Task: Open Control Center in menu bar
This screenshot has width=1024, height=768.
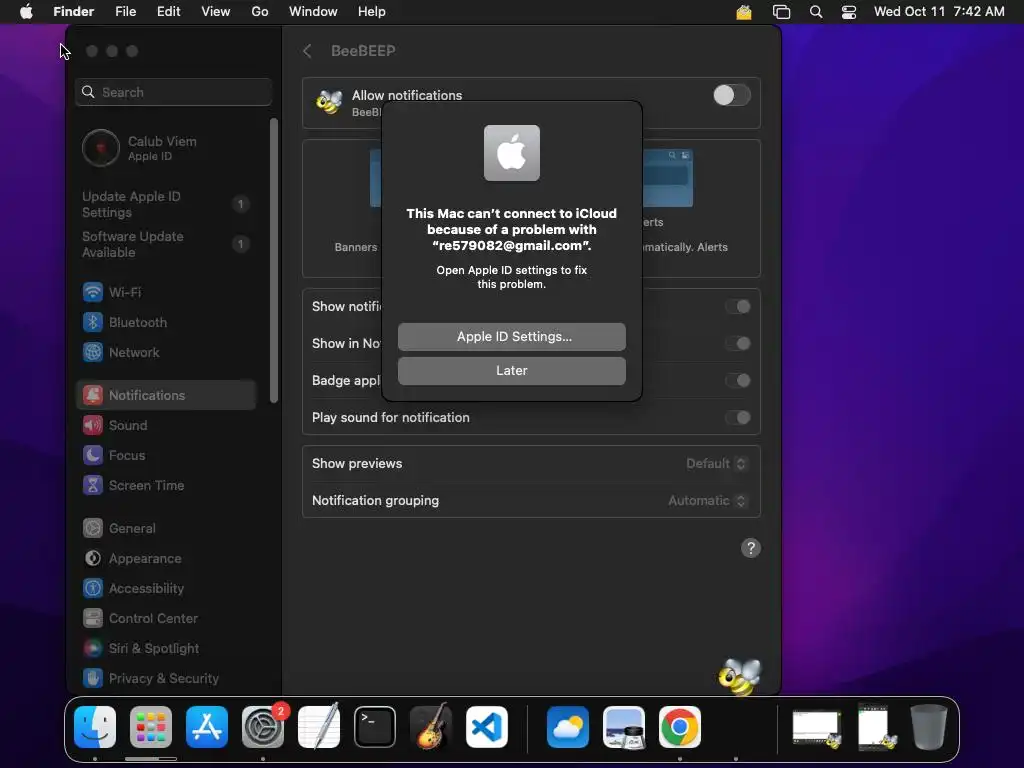Action: pos(848,12)
